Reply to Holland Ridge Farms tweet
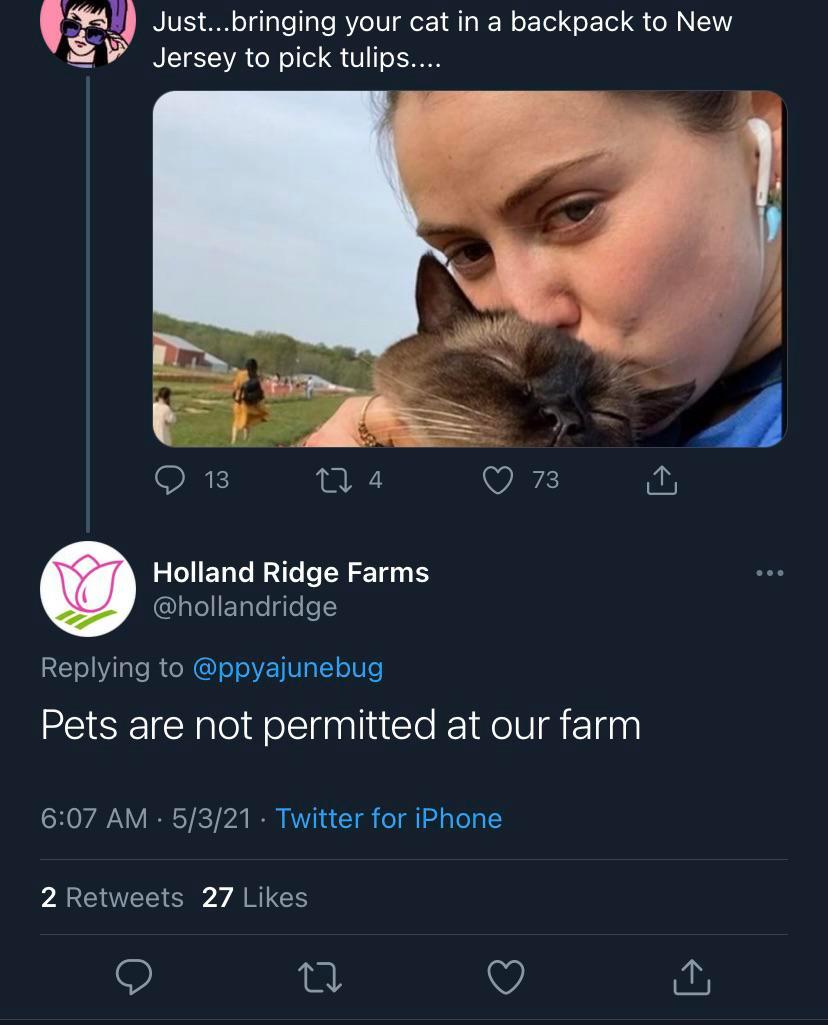The image size is (828, 1025). (x=133, y=977)
